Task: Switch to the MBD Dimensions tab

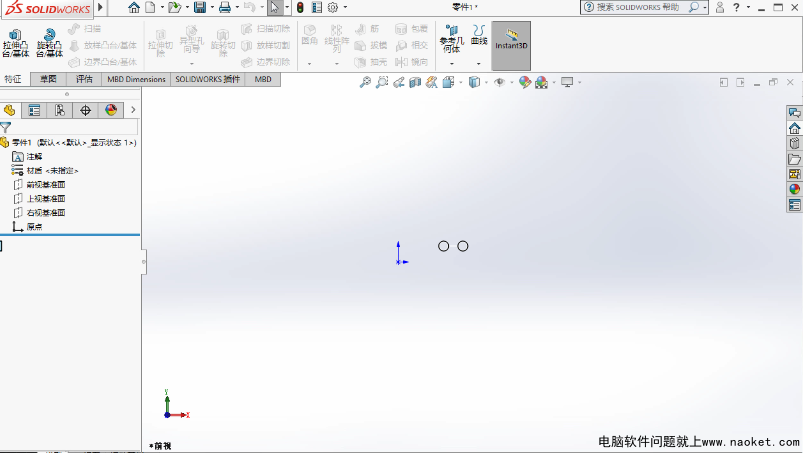Action: click(136, 79)
